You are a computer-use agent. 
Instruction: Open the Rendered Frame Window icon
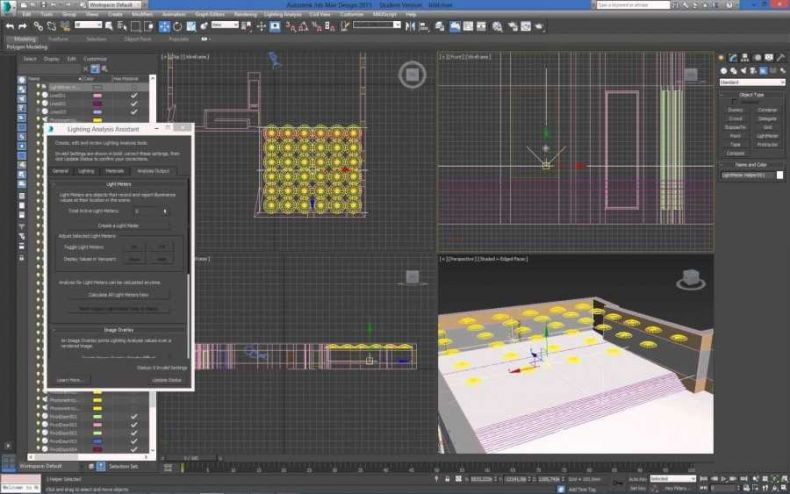pyautogui.click(x=526, y=26)
